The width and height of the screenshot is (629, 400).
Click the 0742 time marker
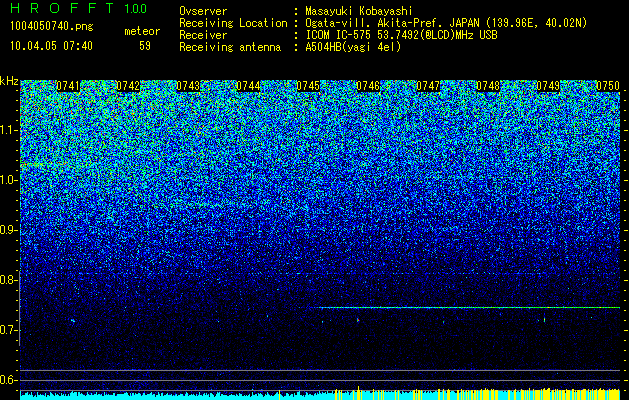click(128, 86)
